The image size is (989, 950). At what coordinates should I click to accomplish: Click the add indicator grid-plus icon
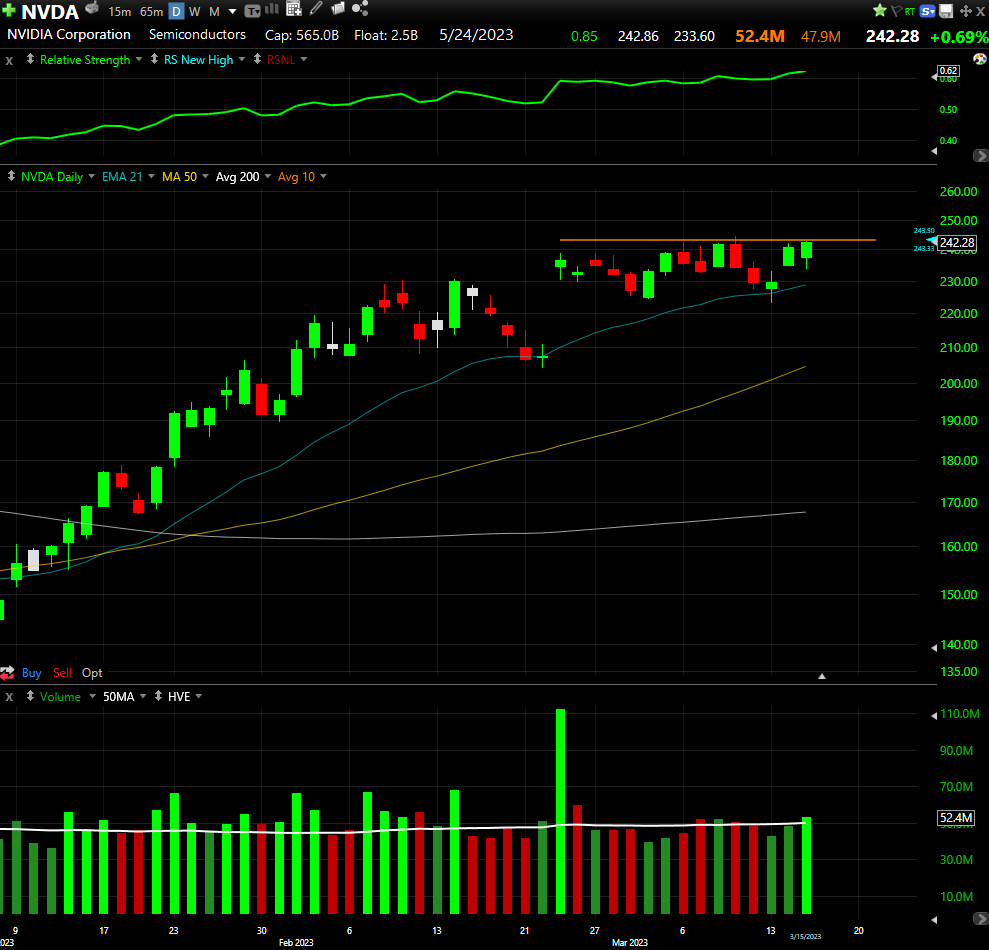293,8
